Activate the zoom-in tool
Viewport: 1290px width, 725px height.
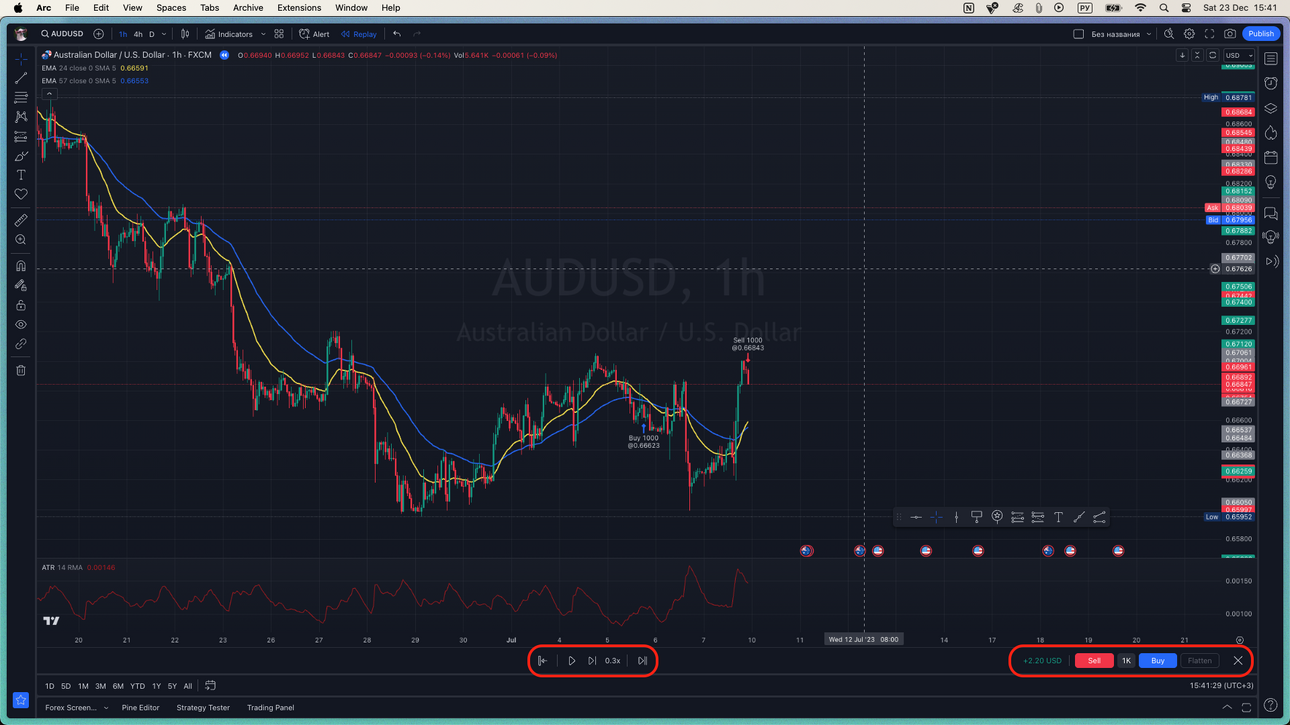click(21, 240)
